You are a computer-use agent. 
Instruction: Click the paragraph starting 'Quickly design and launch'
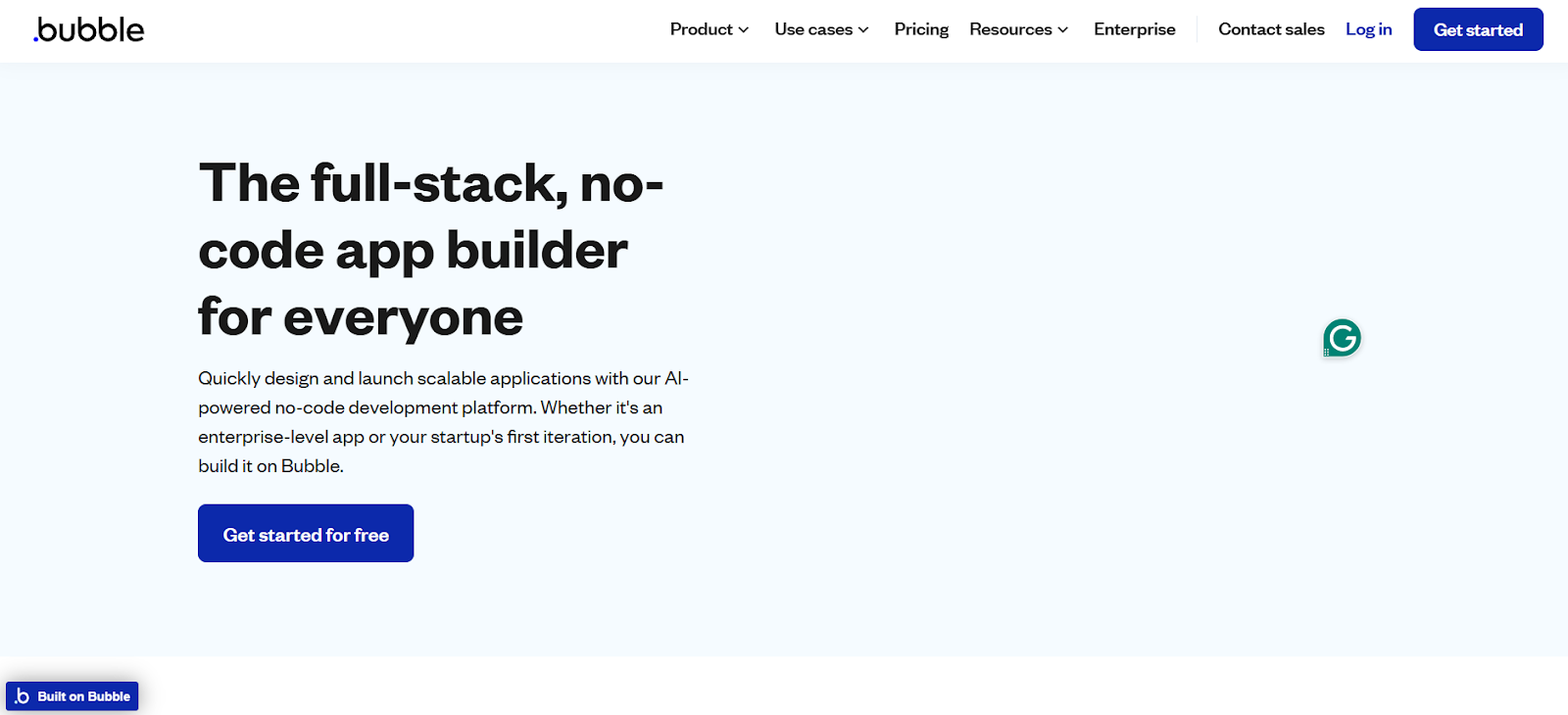(x=443, y=422)
